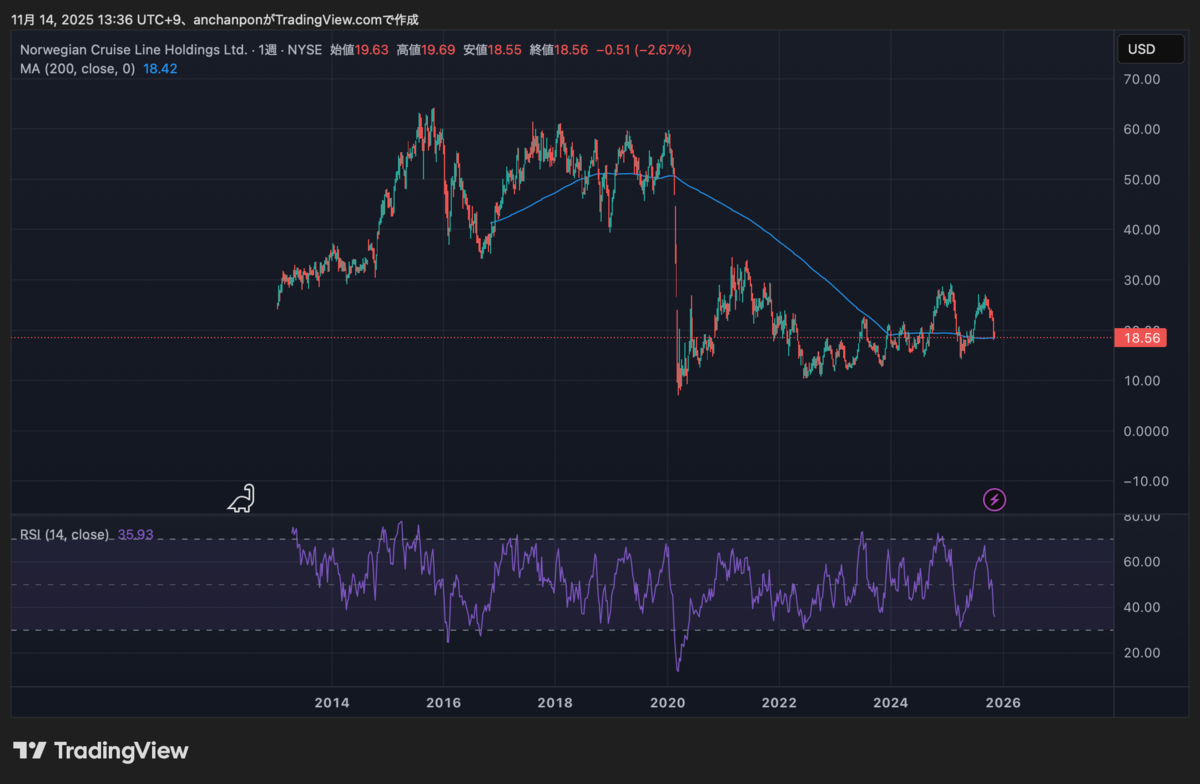
Task: Click the MA value 18.42
Action: click(x=160, y=69)
